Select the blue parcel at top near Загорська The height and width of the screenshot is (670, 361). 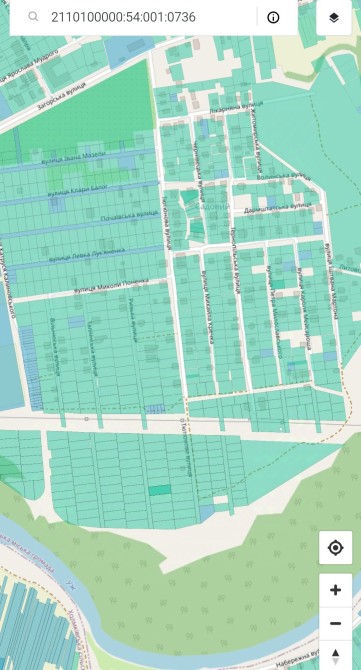pos(128,50)
